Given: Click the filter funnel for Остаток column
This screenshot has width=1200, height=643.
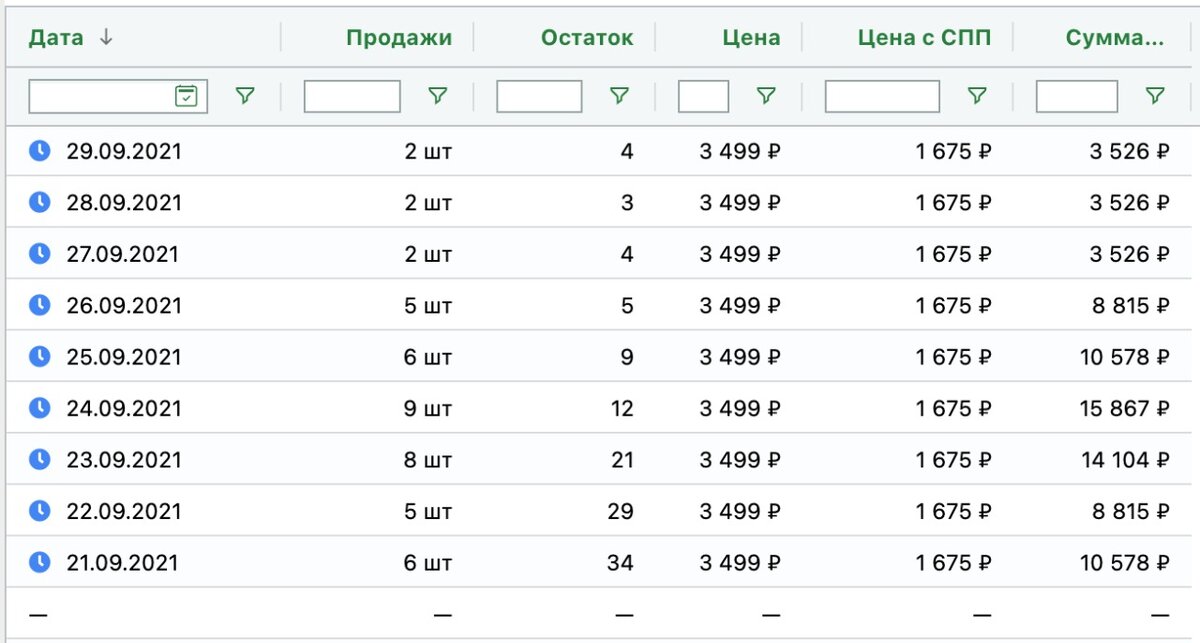Looking at the screenshot, I should [620, 95].
